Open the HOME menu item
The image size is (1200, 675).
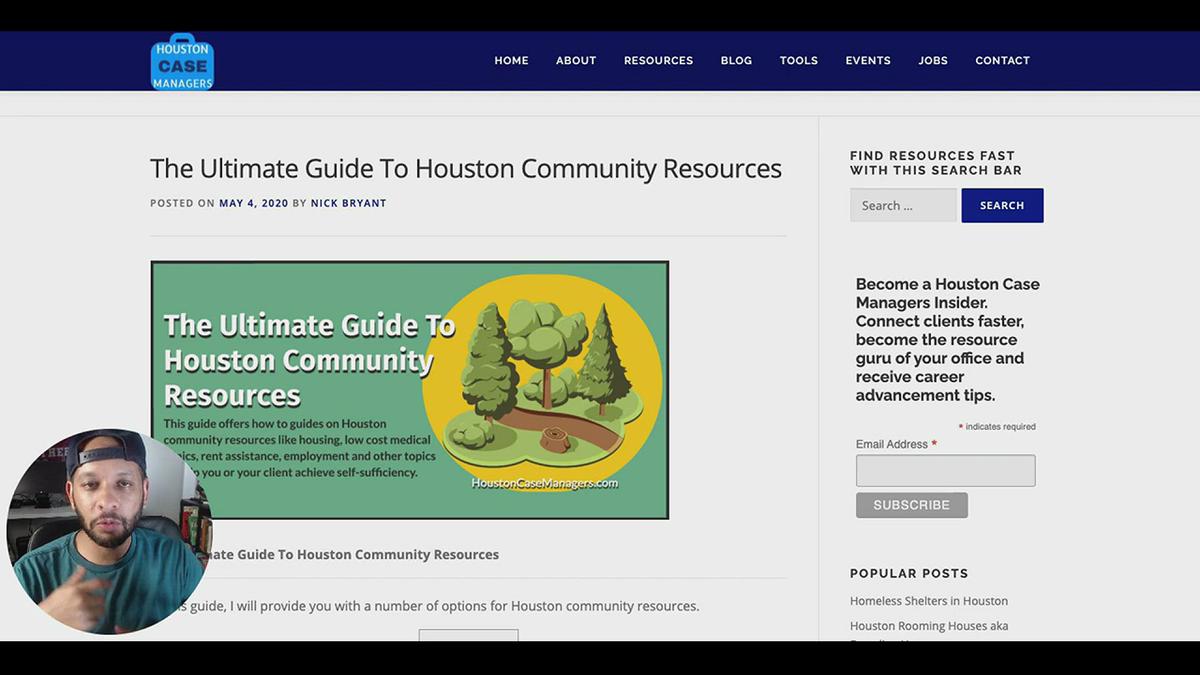[x=511, y=61]
